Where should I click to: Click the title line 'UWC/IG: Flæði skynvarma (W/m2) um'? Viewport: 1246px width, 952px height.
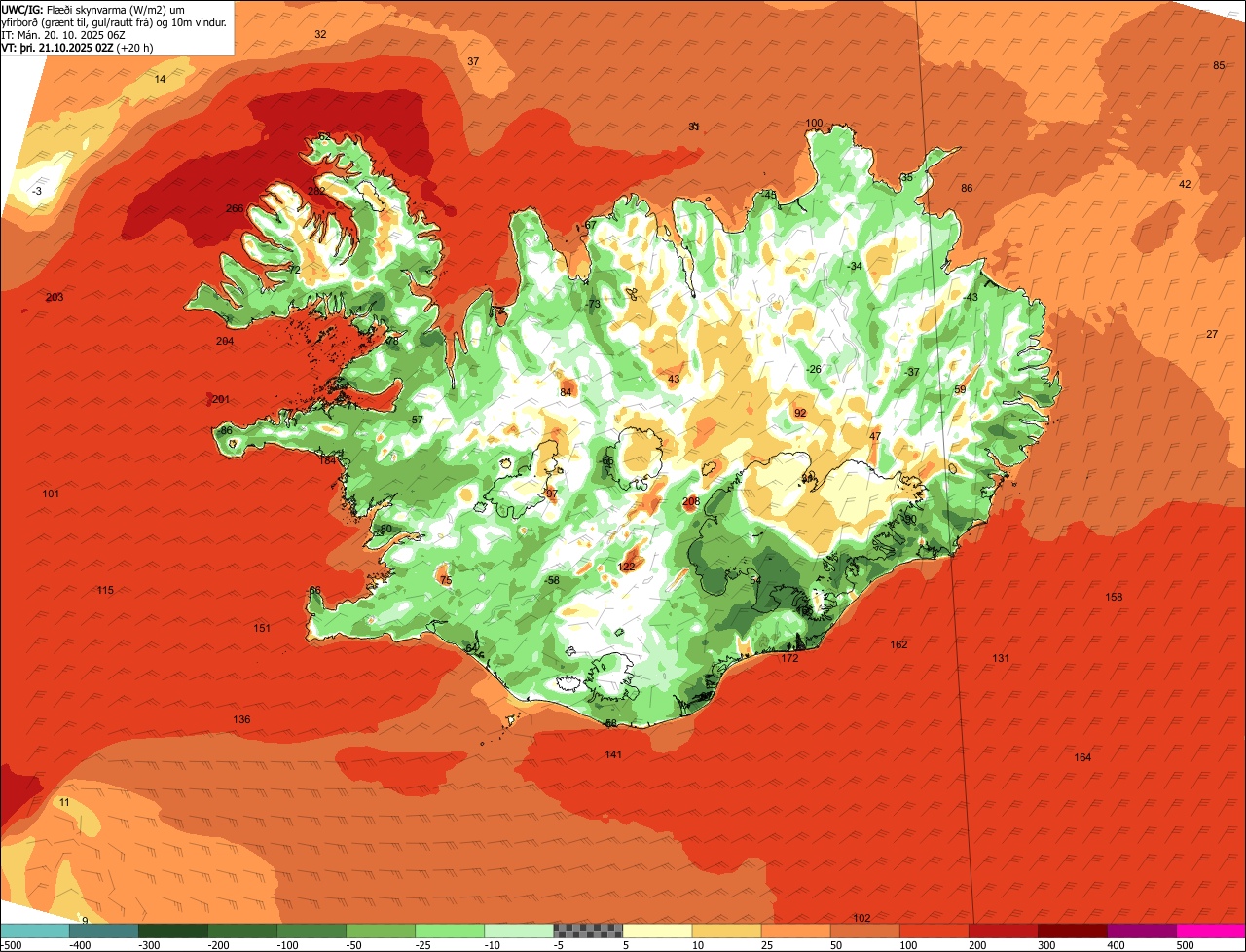point(92,9)
